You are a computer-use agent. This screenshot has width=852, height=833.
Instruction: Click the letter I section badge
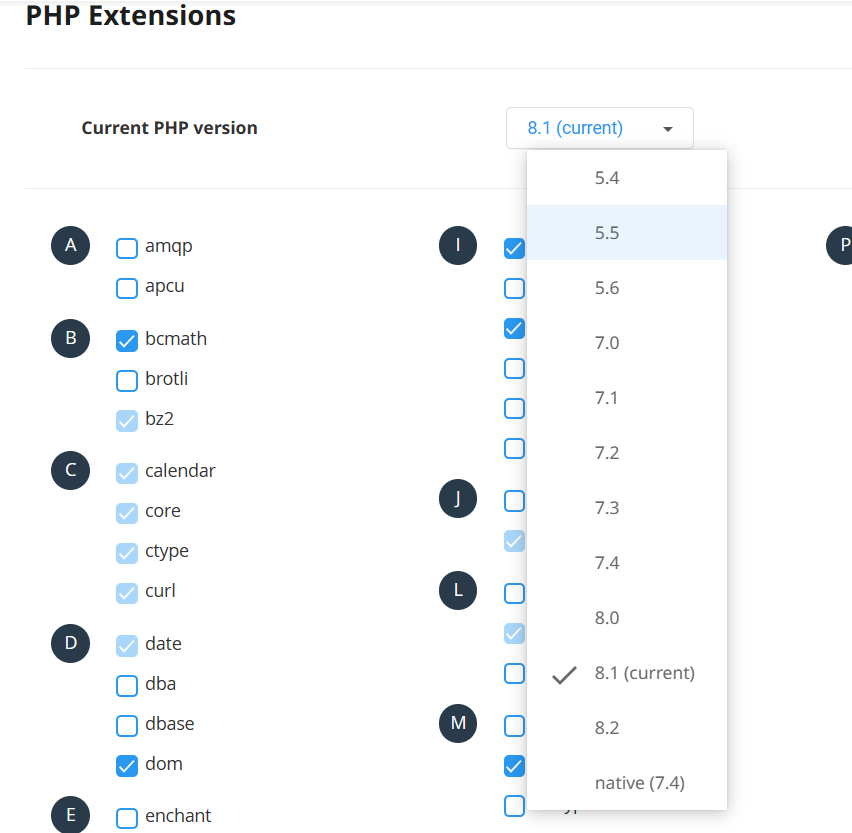point(458,245)
